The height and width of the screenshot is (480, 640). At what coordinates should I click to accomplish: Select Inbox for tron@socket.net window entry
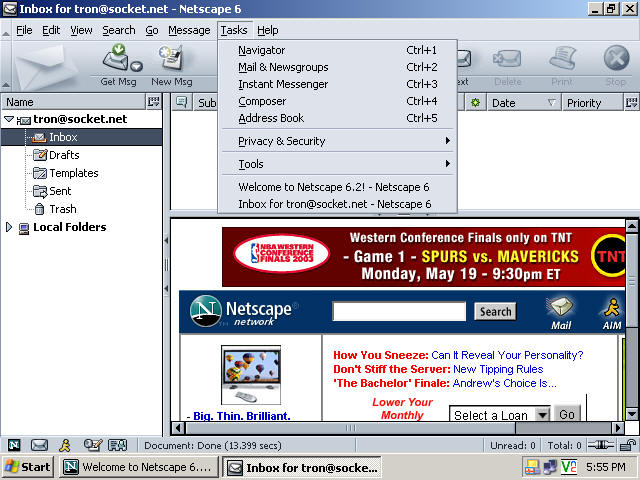tap(337, 204)
